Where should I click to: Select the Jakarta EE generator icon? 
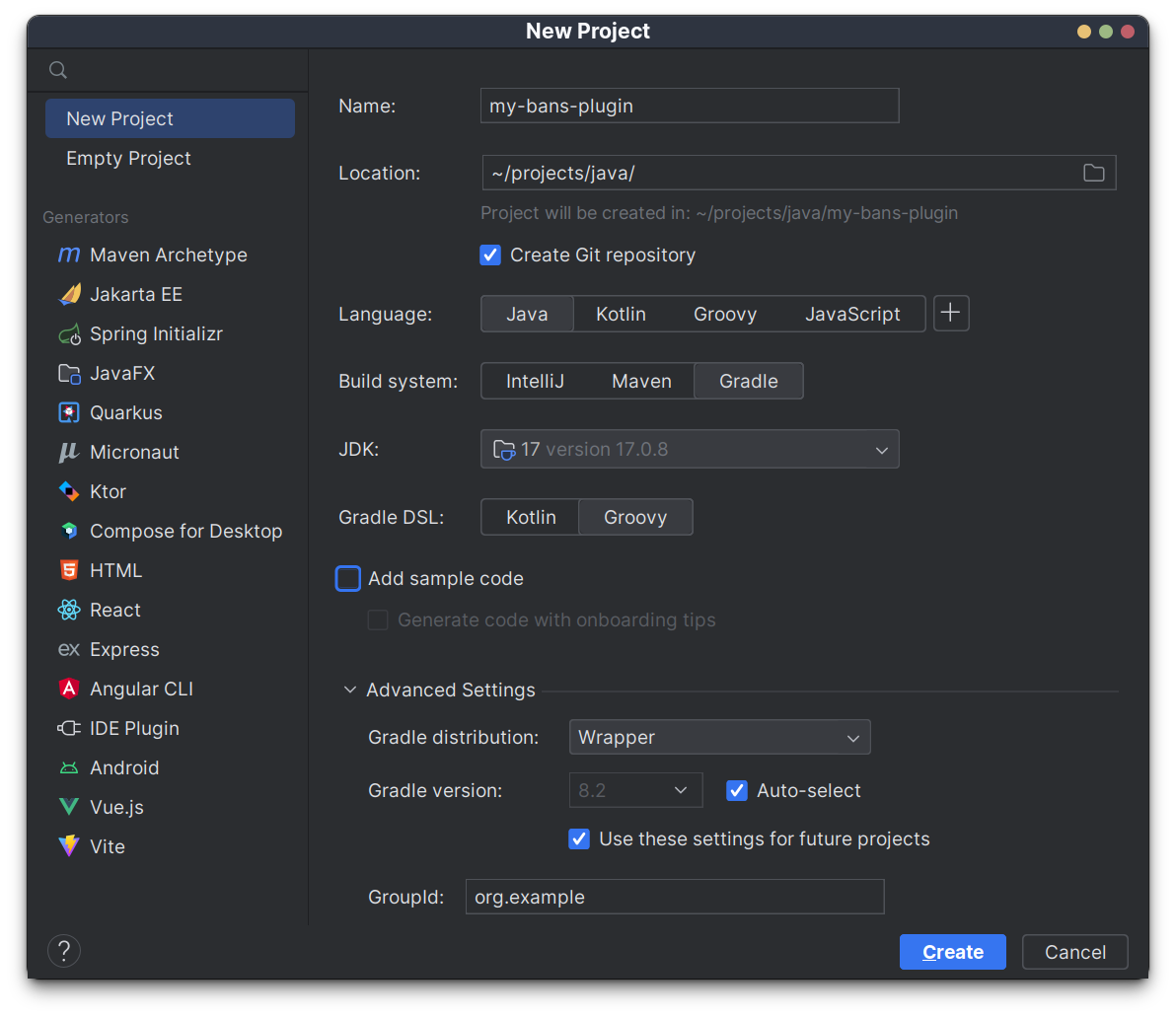(x=69, y=294)
